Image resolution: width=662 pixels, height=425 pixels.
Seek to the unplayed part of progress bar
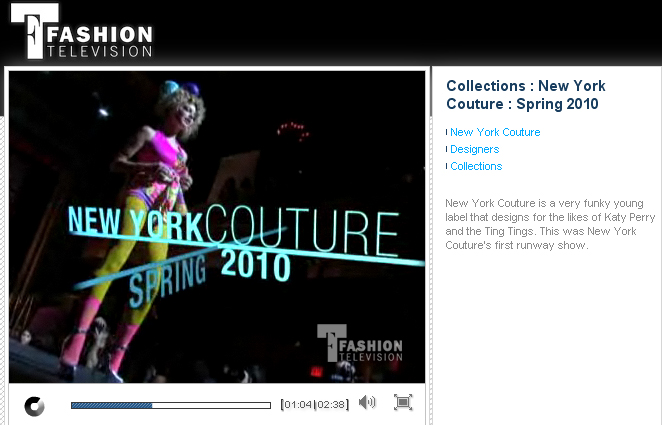point(212,405)
